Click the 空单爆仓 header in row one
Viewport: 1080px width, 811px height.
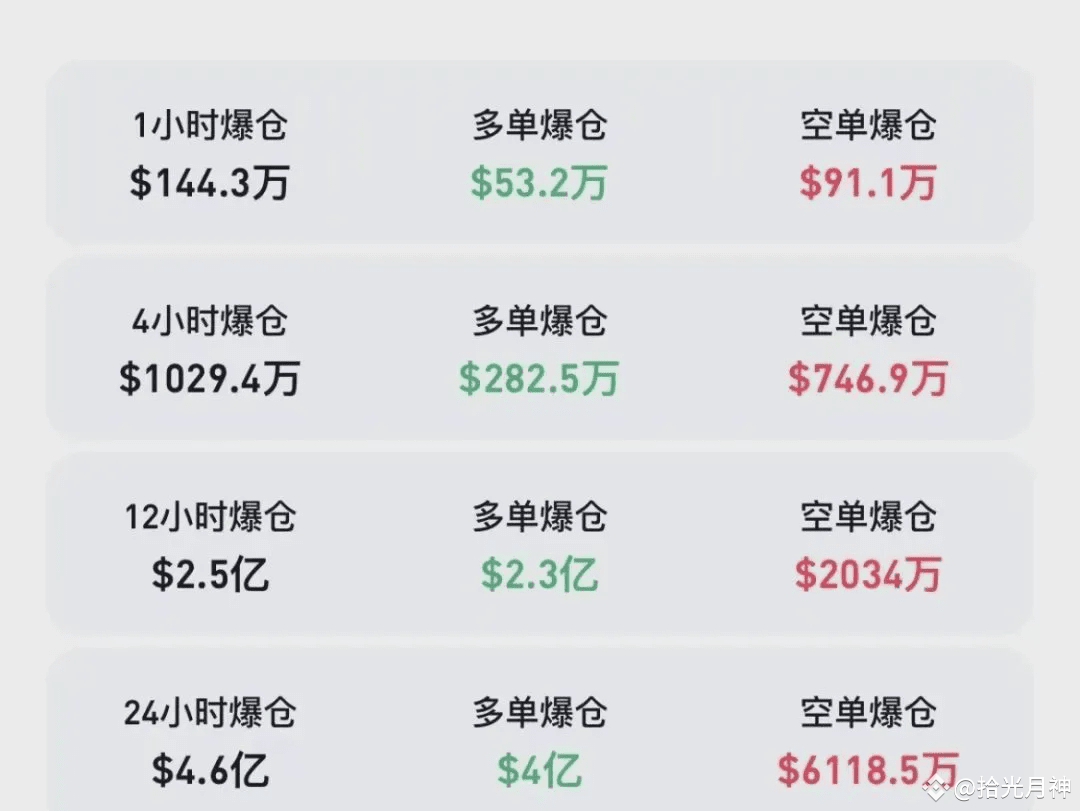point(868,125)
